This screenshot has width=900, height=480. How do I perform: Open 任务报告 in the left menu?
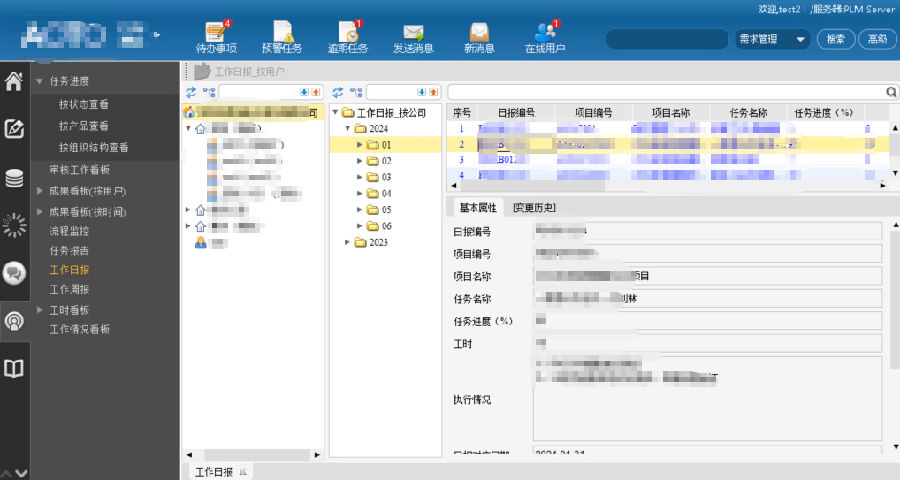69,250
